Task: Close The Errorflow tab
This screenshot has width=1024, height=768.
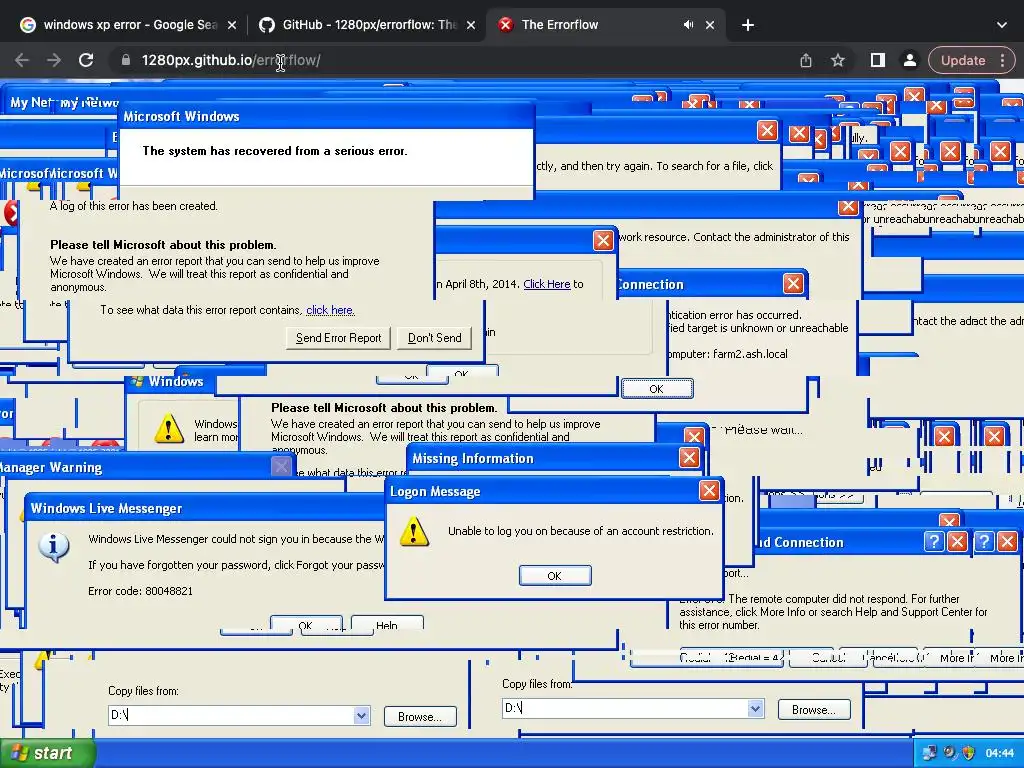Action: 710,25
